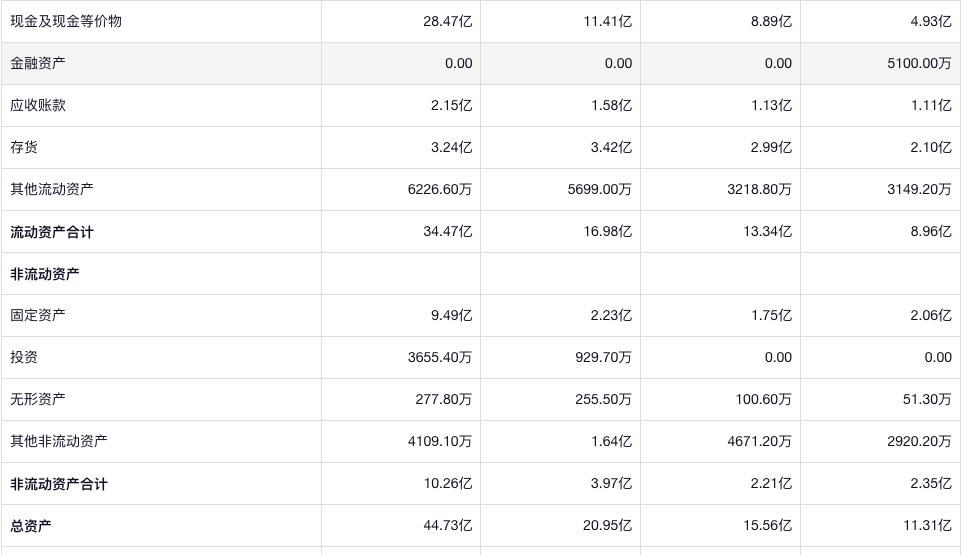Select the 非流动资产合计 bold row header
973x555 pixels.
pos(59,484)
